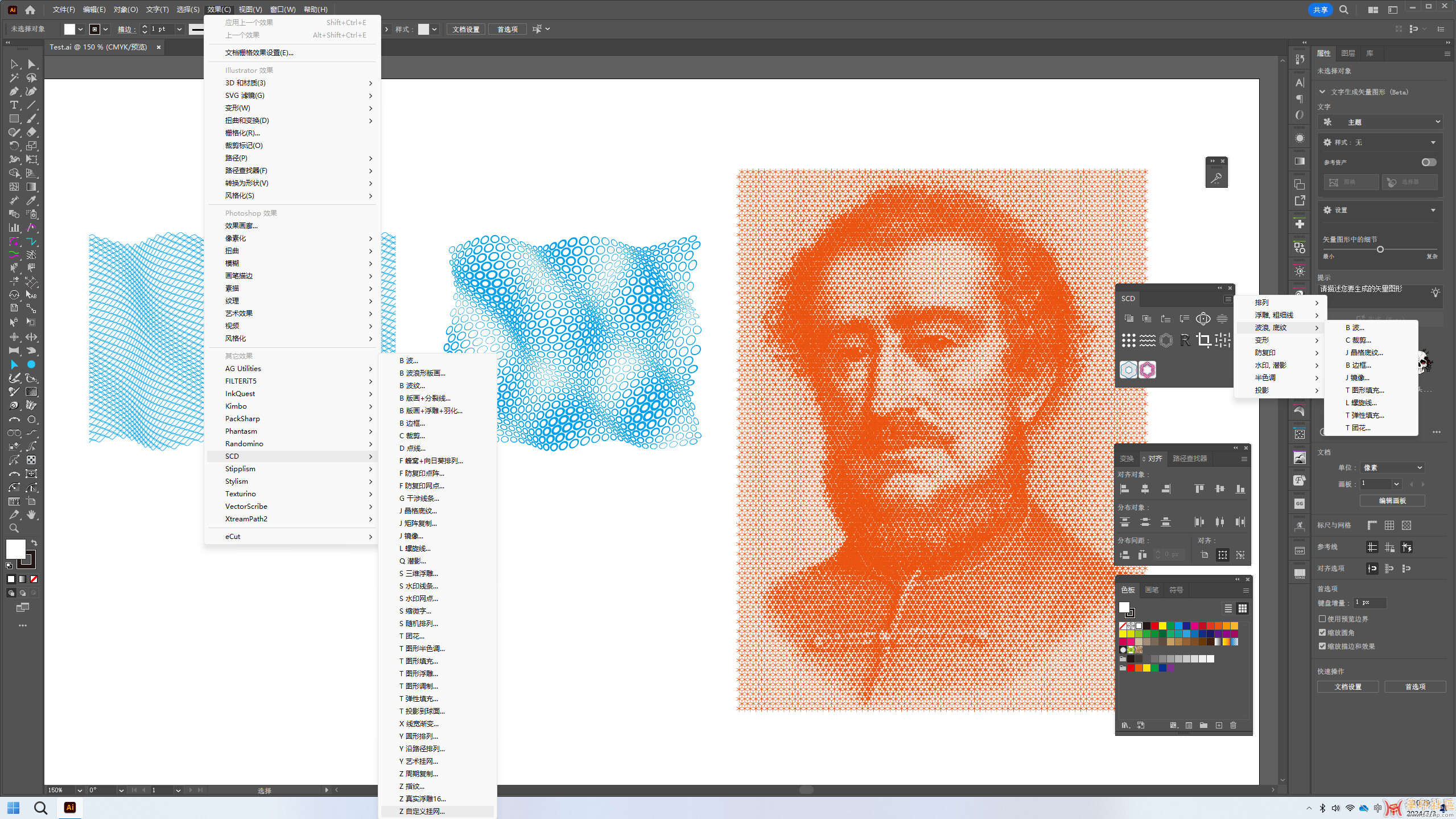Open the zoom level 150% dropdown
This screenshot has height=819, width=1456.
pyautogui.click(x=80, y=790)
